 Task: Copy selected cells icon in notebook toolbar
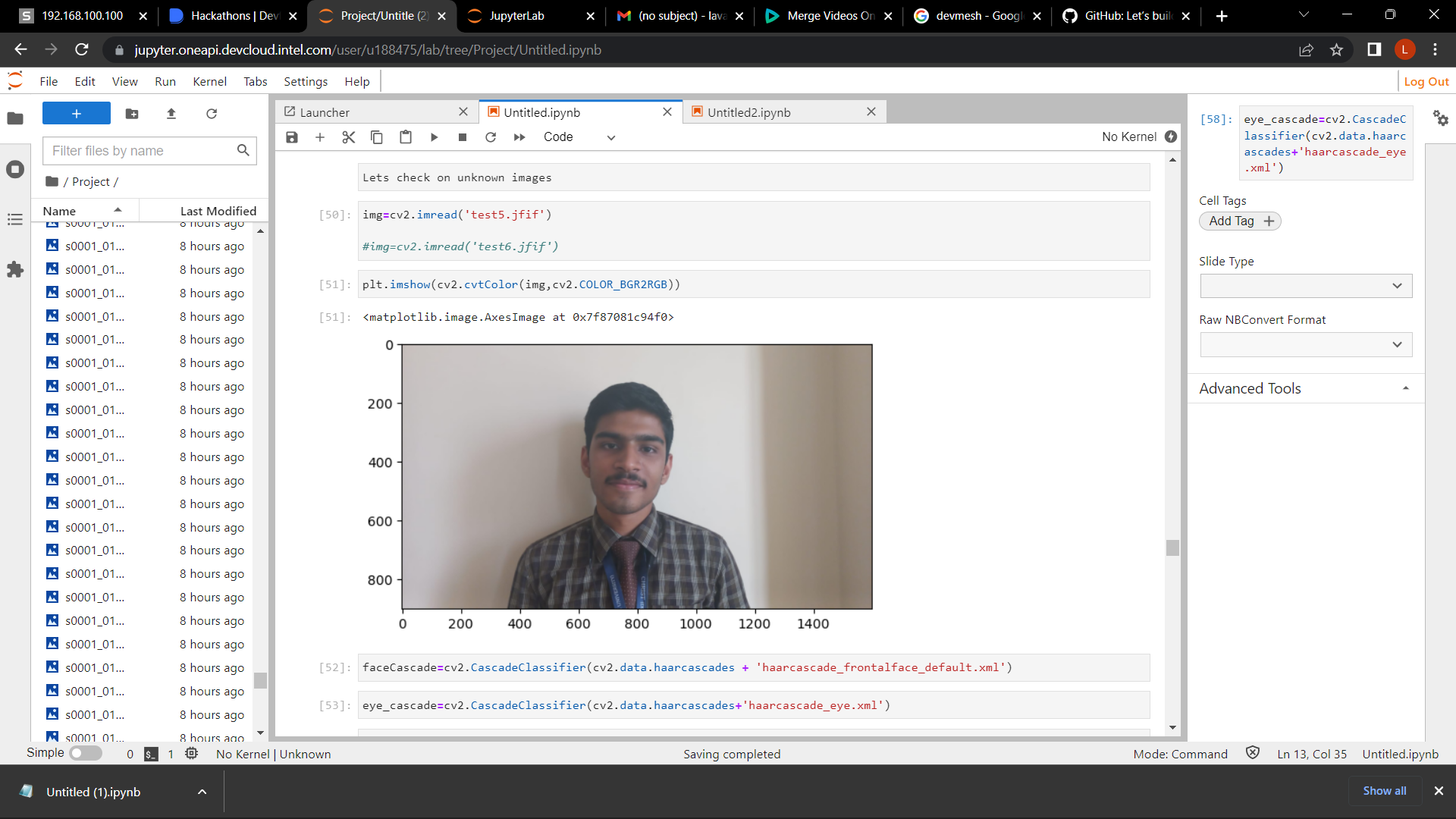377,137
